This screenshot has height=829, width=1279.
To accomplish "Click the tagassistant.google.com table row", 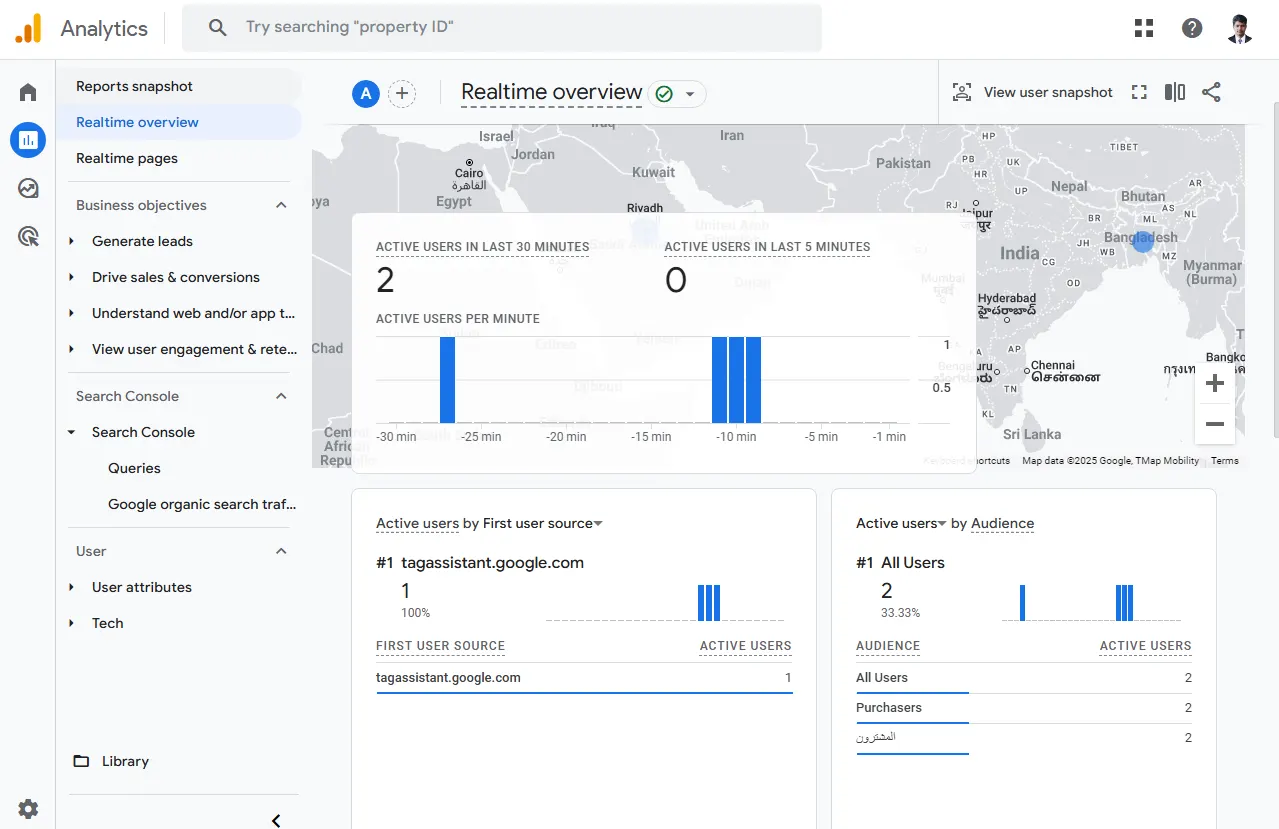I will (584, 678).
